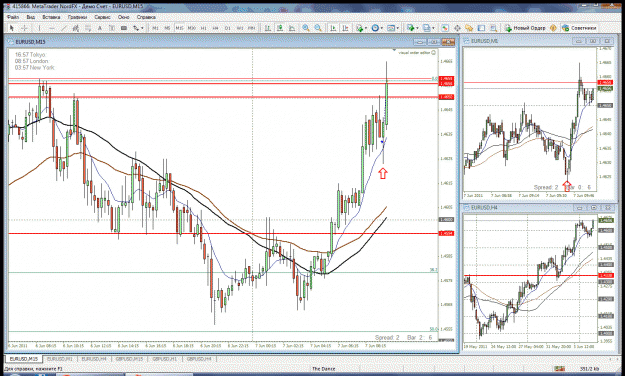The width and height of the screenshot is (625, 376).
Task: Open the arrows objects dropdown
Action: click(138, 28)
